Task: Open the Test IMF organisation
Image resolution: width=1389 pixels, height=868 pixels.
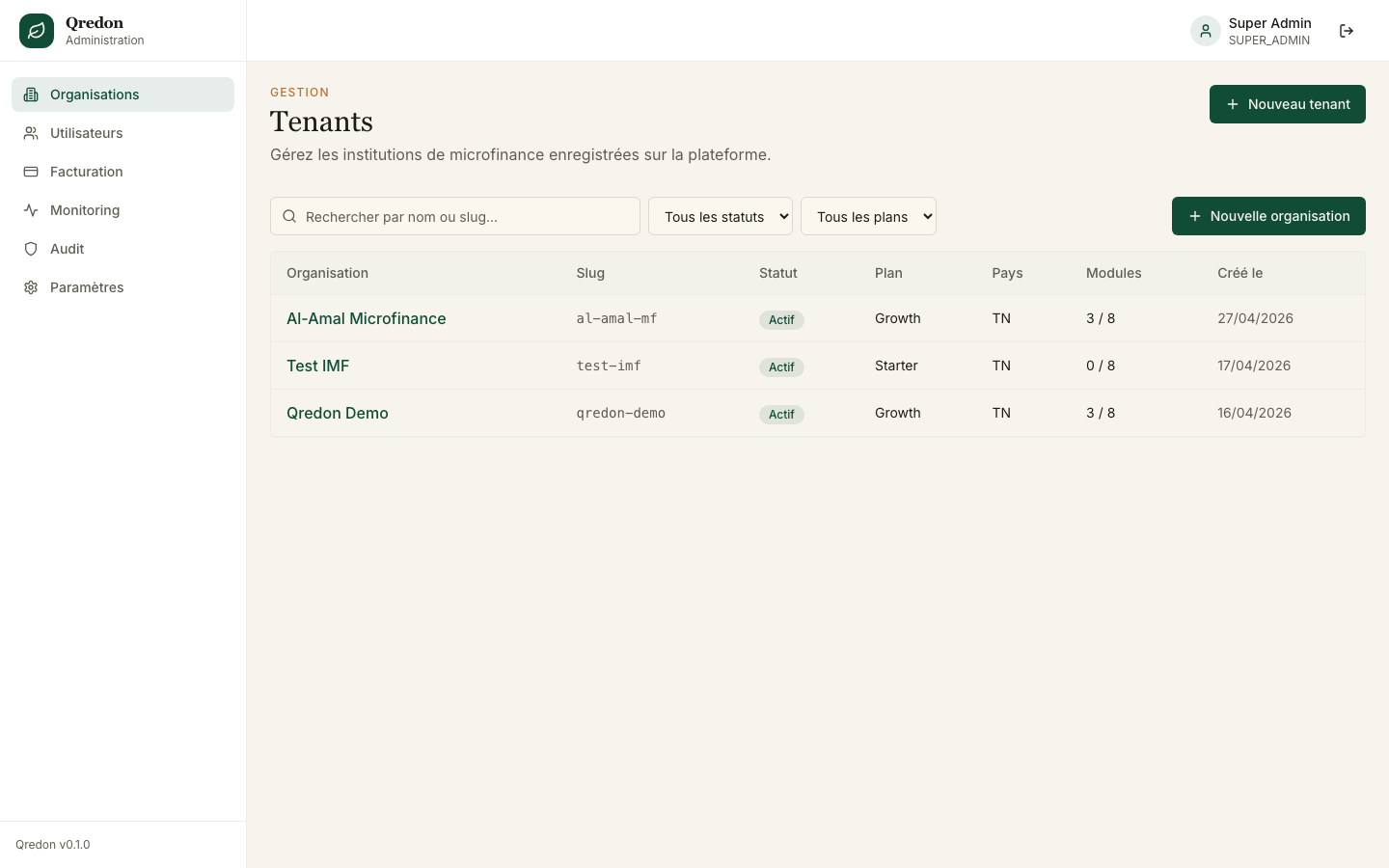Action: click(x=317, y=366)
